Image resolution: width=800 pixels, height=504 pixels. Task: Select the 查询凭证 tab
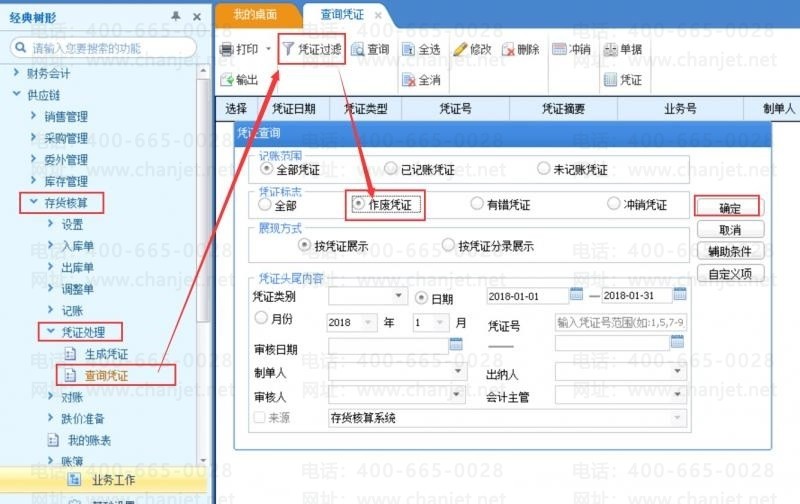click(x=342, y=15)
